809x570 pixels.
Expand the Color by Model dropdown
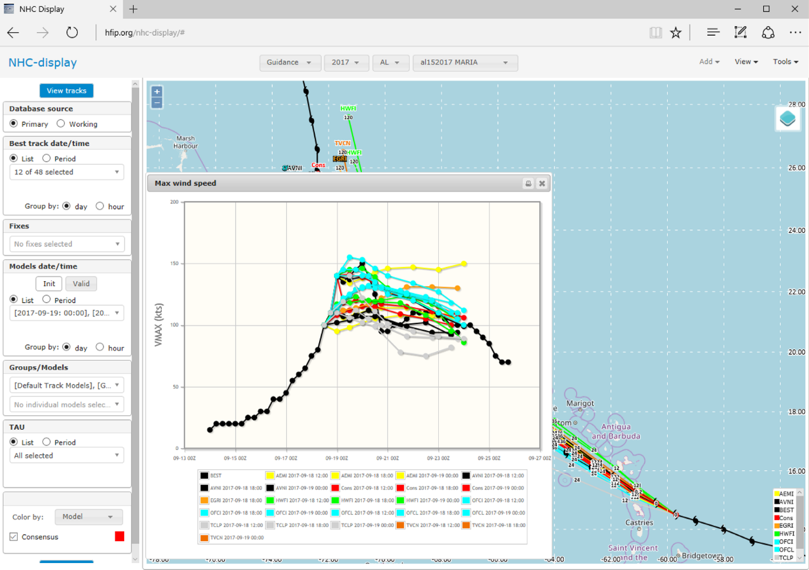(87, 517)
